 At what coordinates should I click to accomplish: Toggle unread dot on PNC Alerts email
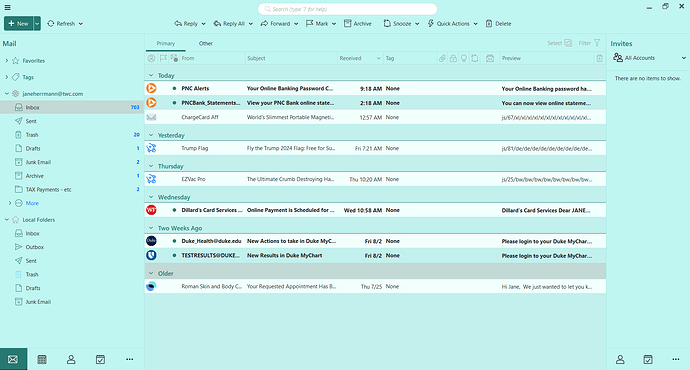(x=174, y=88)
